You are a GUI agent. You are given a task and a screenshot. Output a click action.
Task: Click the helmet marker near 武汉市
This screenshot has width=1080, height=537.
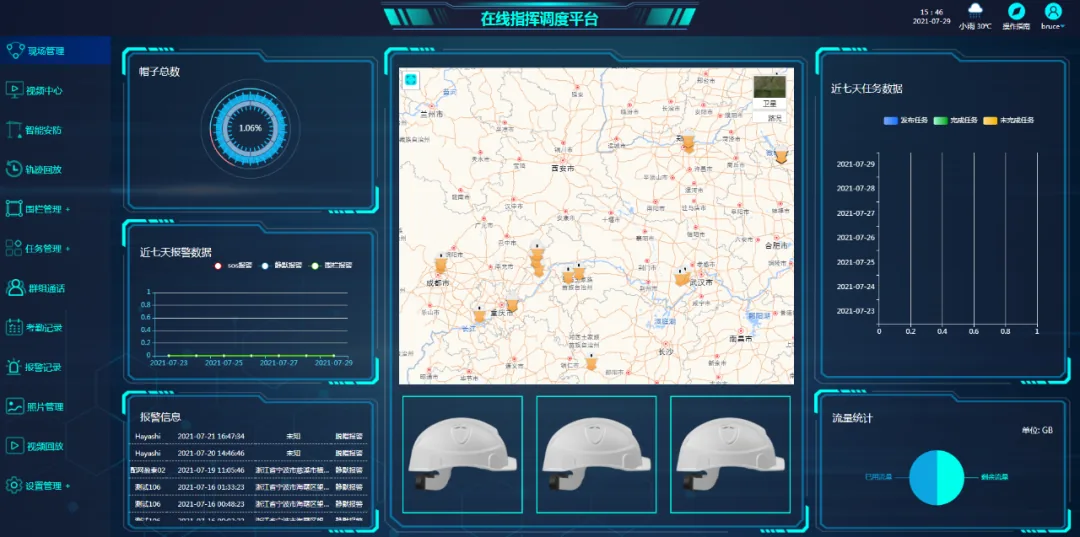click(x=681, y=276)
